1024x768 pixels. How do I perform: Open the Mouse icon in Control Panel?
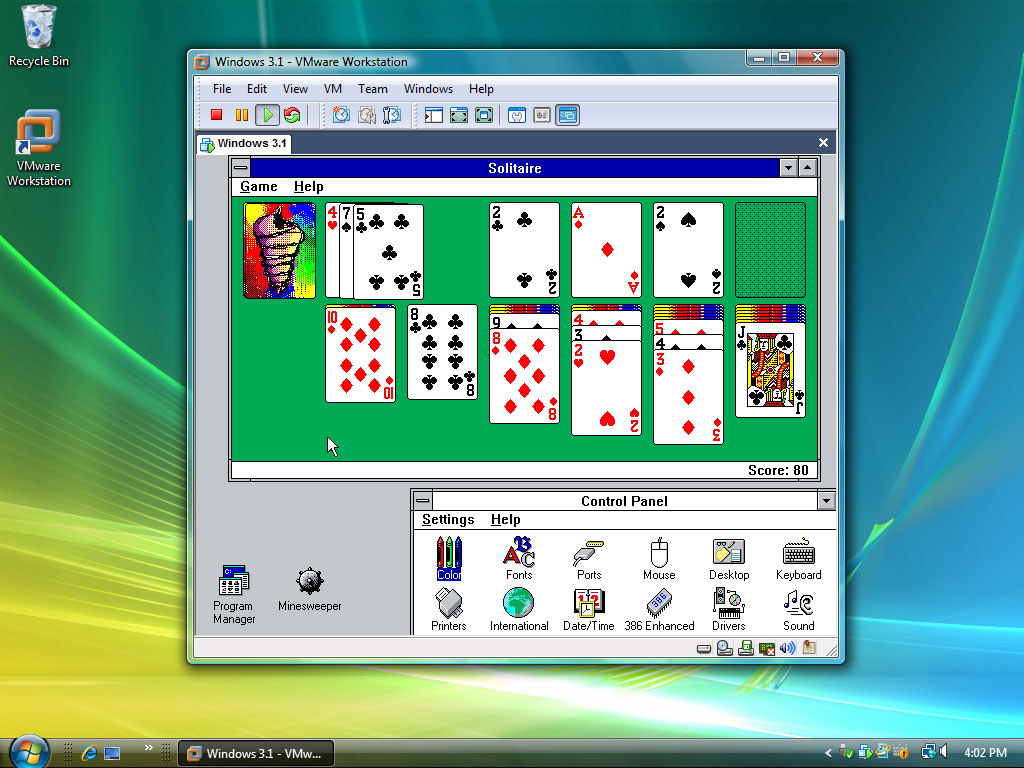coord(659,558)
